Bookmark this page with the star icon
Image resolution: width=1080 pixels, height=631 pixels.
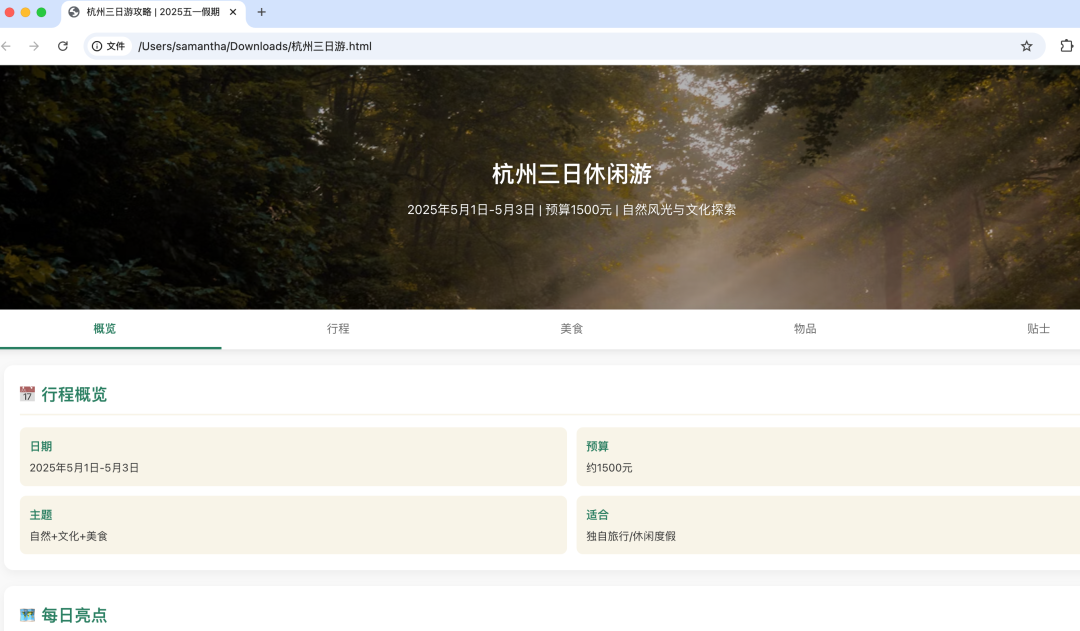pyautogui.click(x=1026, y=46)
